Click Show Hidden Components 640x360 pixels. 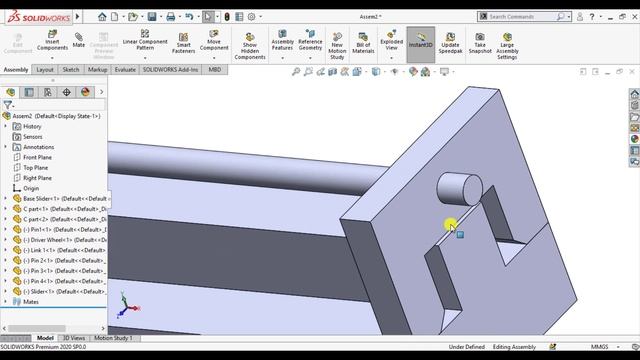click(x=250, y=46)
